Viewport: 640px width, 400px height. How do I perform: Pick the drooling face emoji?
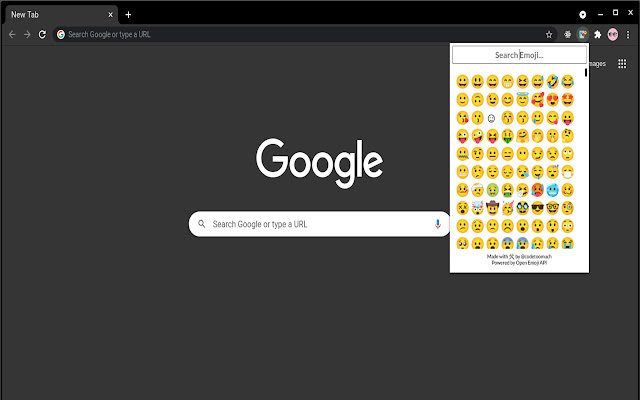(x=537, y=172)
